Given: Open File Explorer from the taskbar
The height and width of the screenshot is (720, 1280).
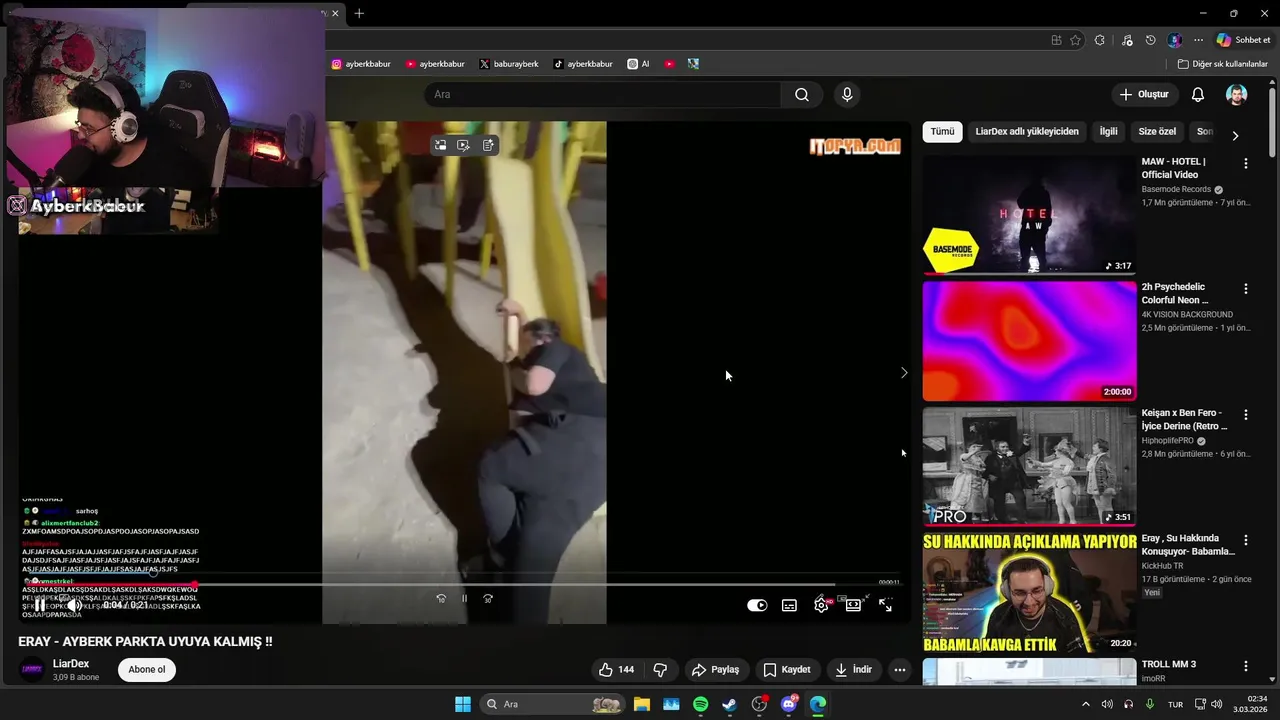Looking at the screenshot, I should click(641, 704).
